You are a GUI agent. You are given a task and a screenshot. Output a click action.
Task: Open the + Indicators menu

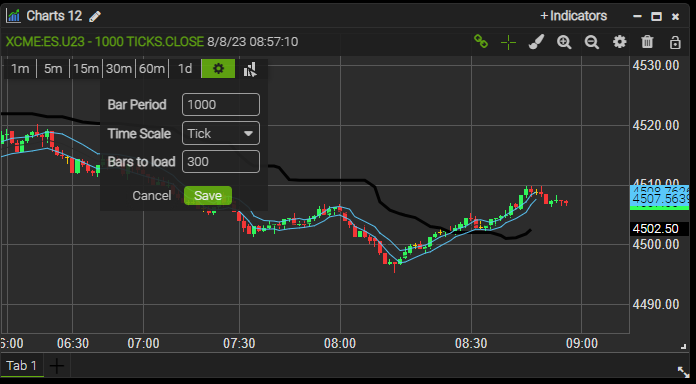(x=573, y=16)
